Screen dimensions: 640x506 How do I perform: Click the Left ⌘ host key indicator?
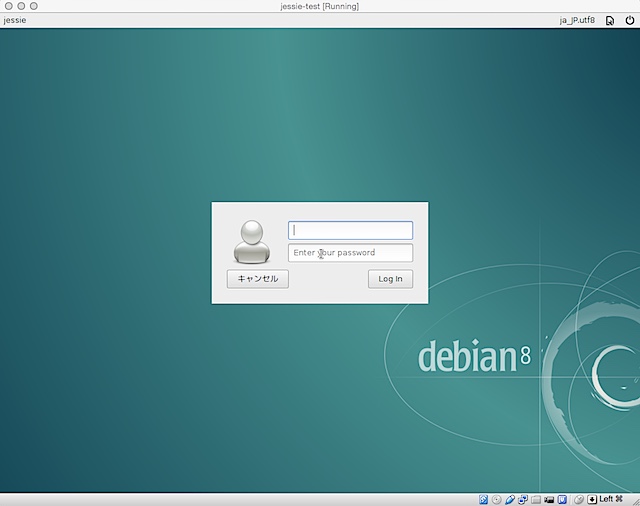pyautogui.click(x=611, y=499)
